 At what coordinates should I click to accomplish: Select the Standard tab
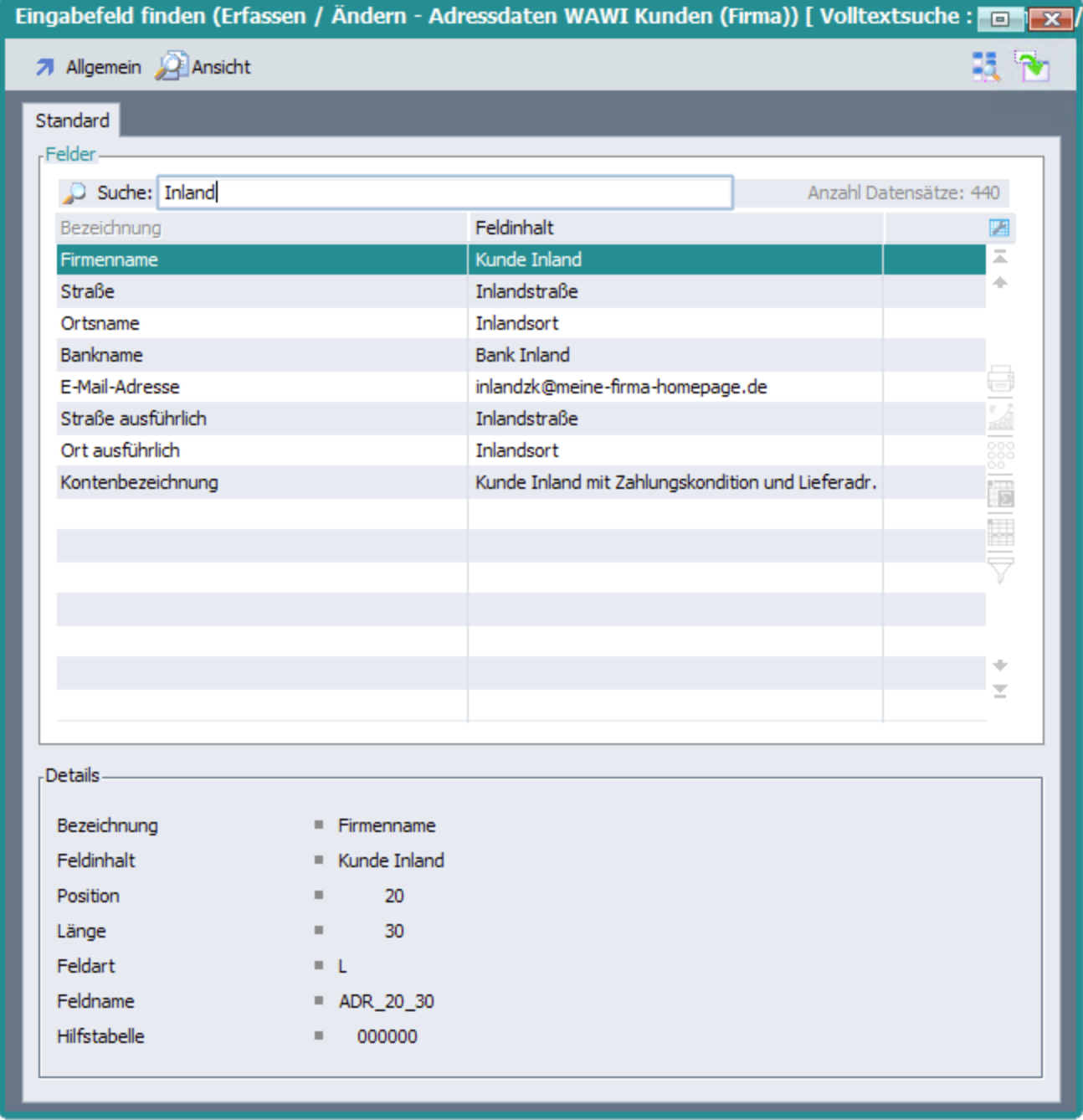pyautogui.click(x=72, y=121)
